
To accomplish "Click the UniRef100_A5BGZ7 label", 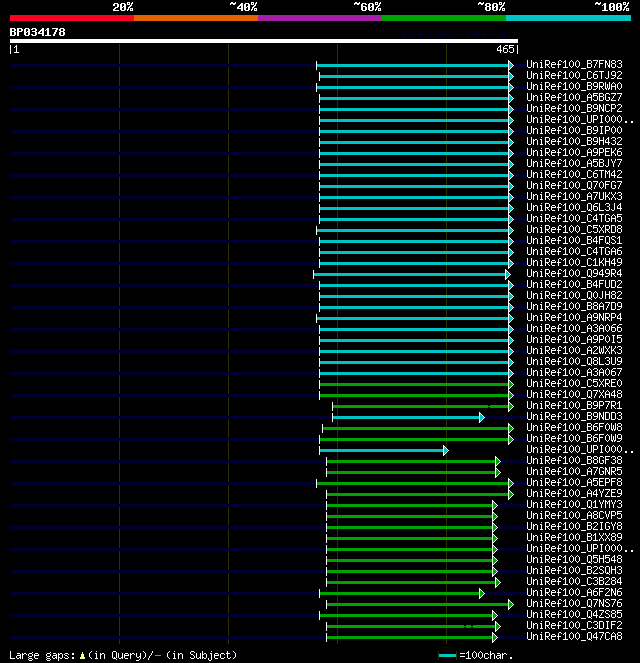I will click(x=574, y=97).
